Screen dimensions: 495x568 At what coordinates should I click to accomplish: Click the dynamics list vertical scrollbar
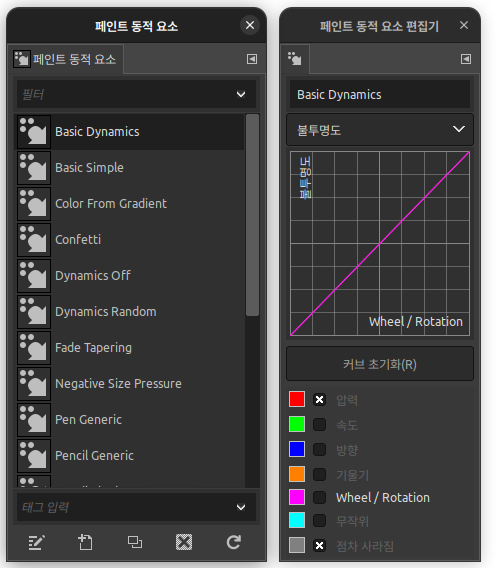pos(252,215)
